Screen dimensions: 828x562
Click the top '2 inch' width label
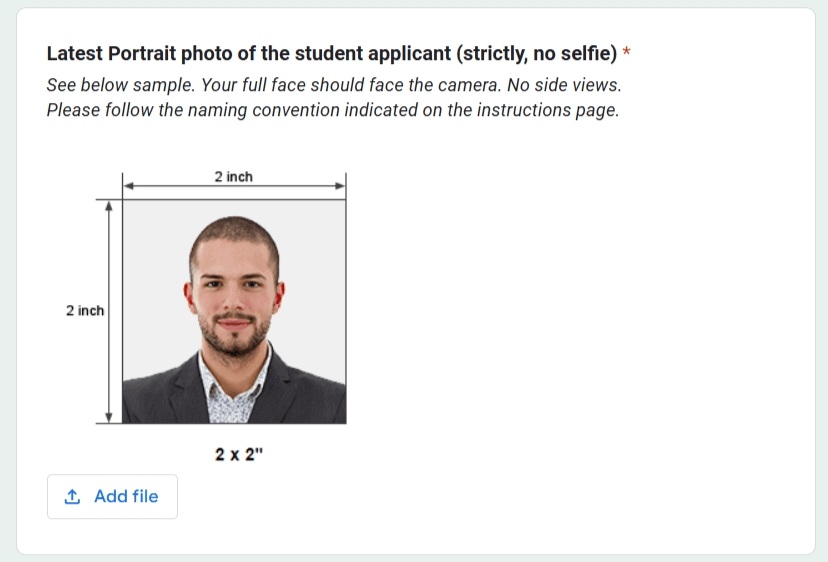(233, 177)
